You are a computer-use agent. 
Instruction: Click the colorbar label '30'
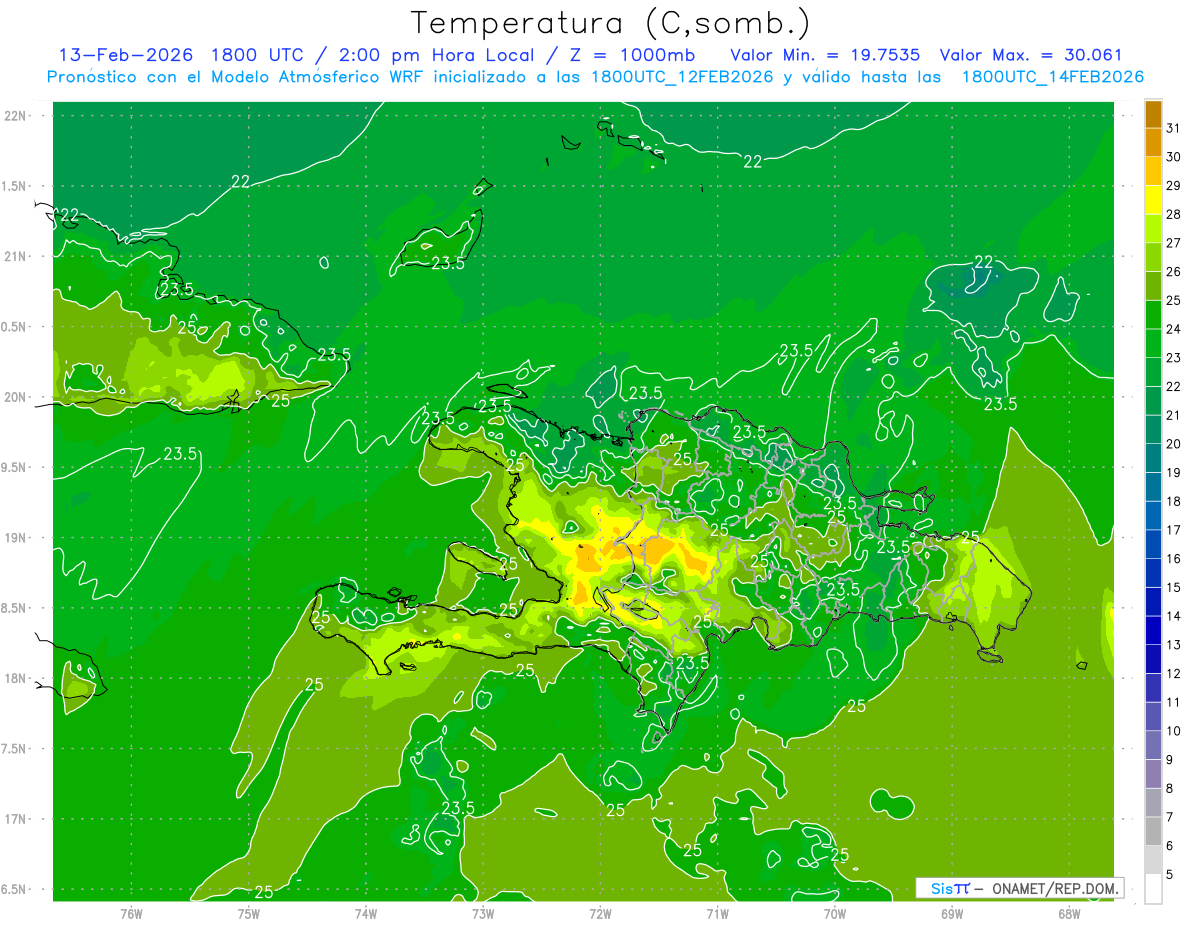(x=1174, y=156)
